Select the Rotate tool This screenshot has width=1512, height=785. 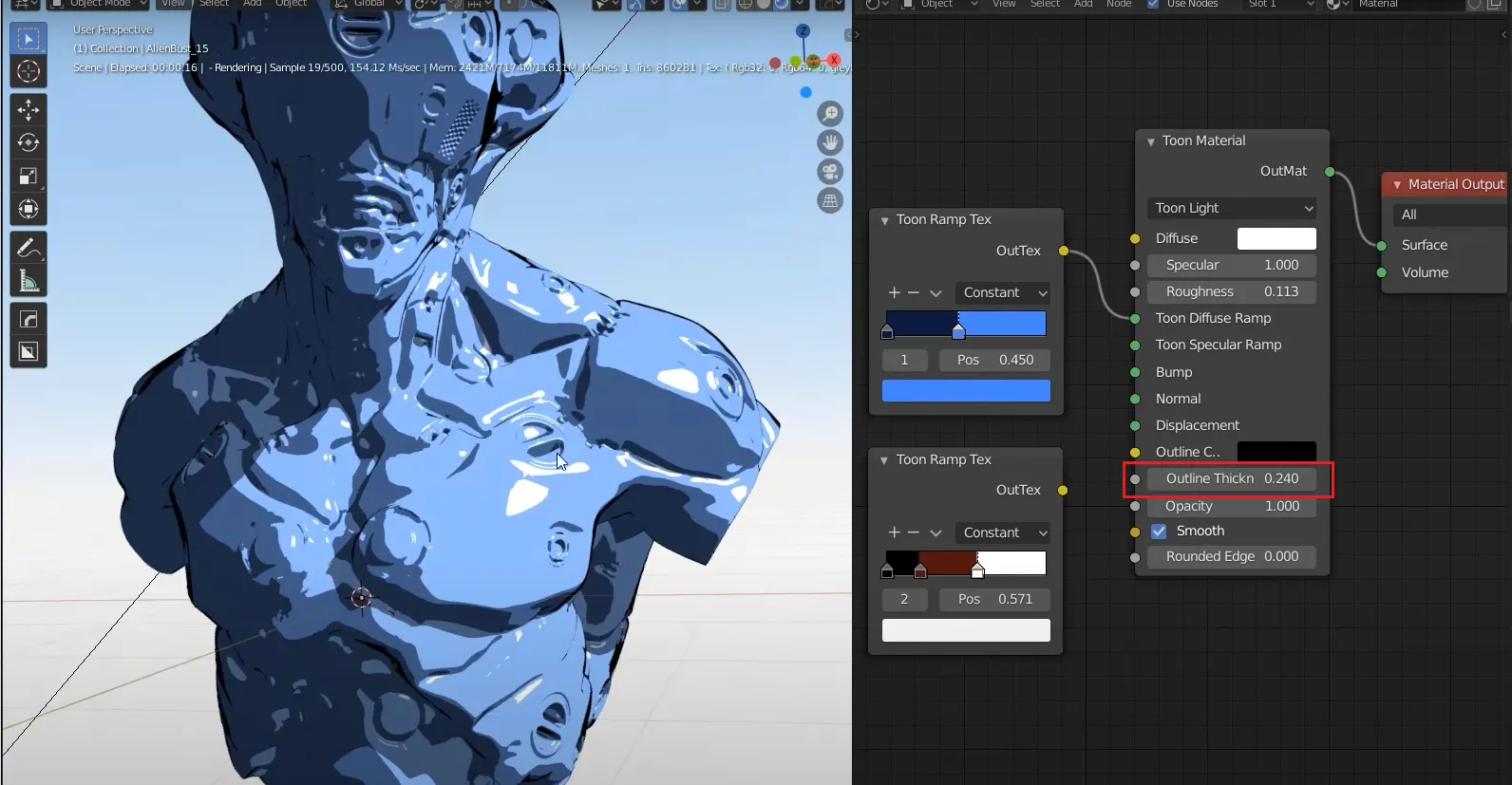28,143
